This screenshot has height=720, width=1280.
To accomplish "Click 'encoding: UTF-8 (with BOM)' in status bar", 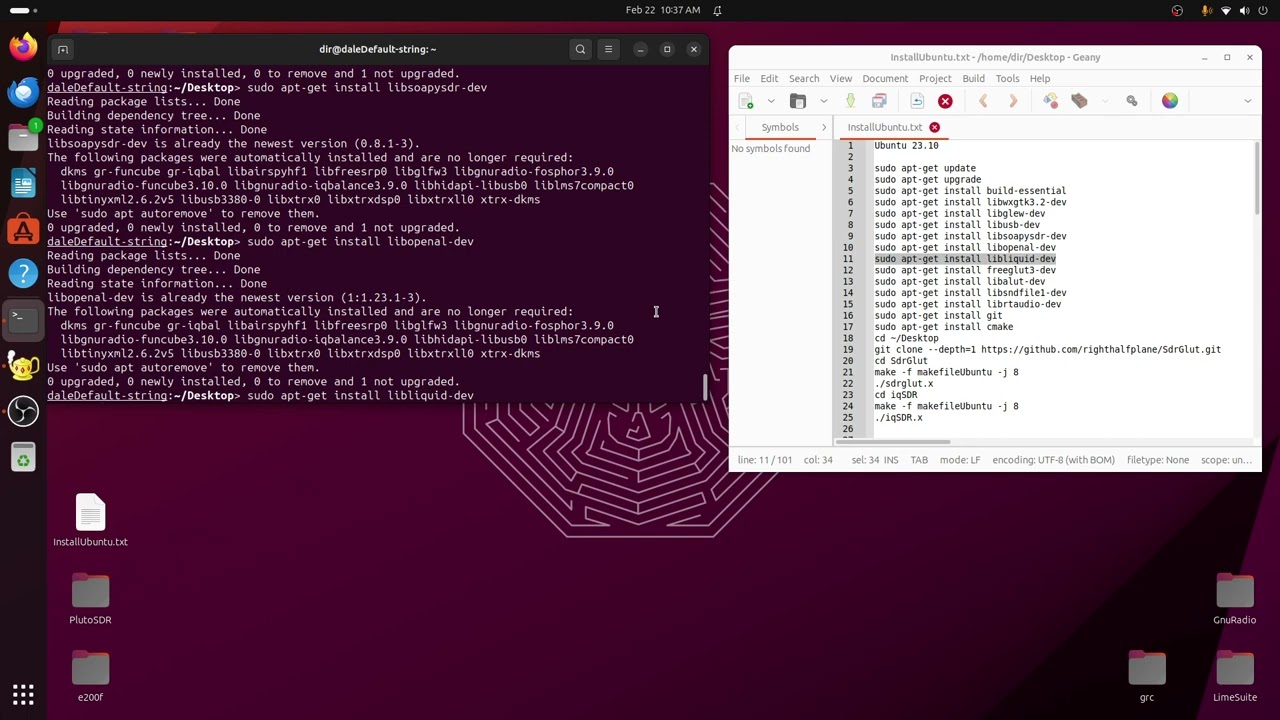I will 1053,460.
